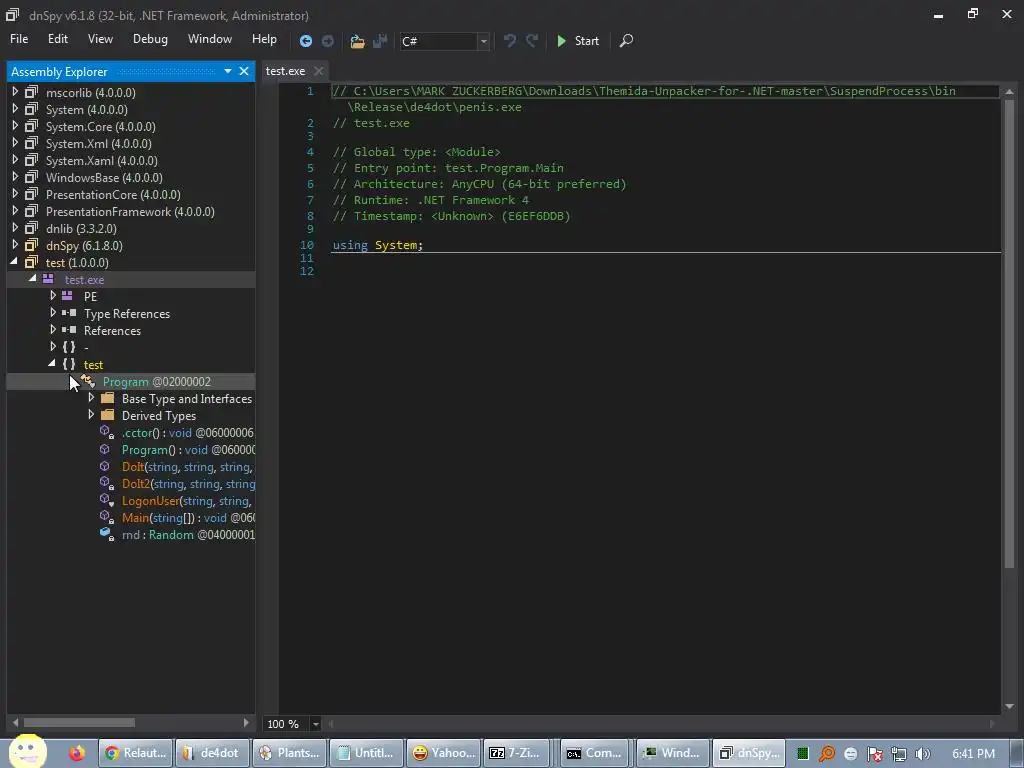
Task: Close the Assembly Explorer panel
Action: (x=244, y=71)
